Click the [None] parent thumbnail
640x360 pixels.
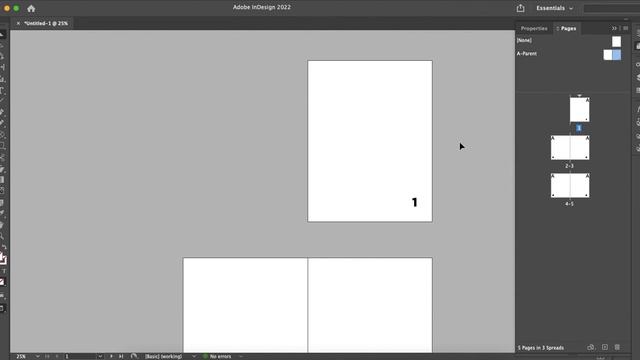point(616,41)
